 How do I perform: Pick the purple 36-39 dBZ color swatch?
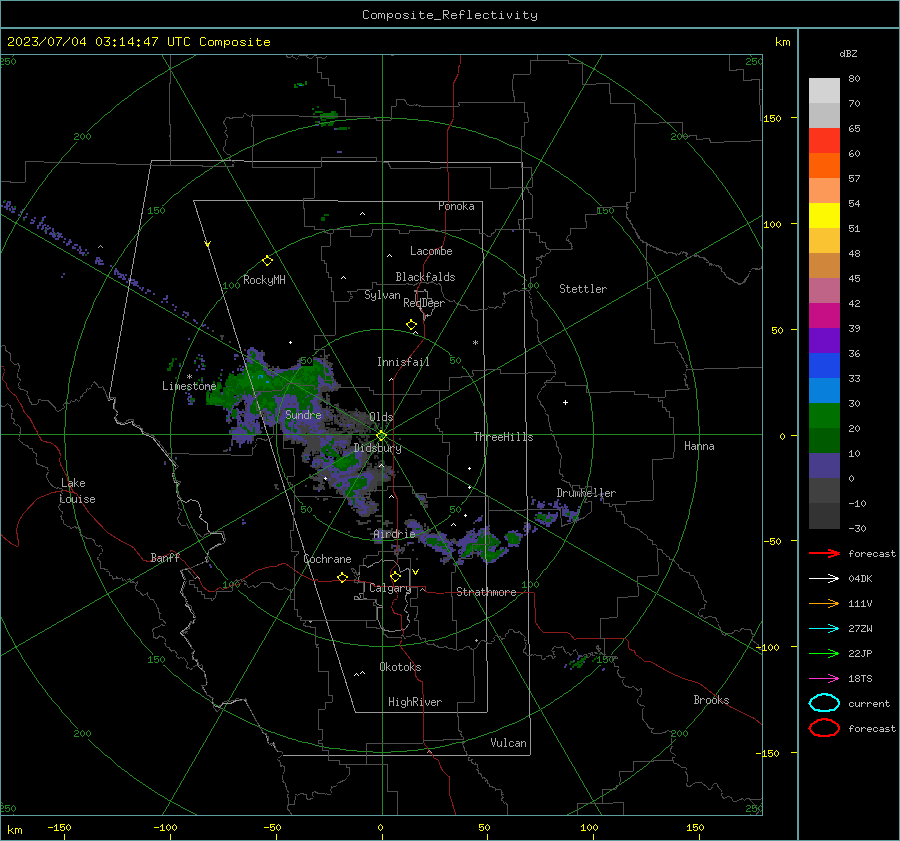pos(824,340)
